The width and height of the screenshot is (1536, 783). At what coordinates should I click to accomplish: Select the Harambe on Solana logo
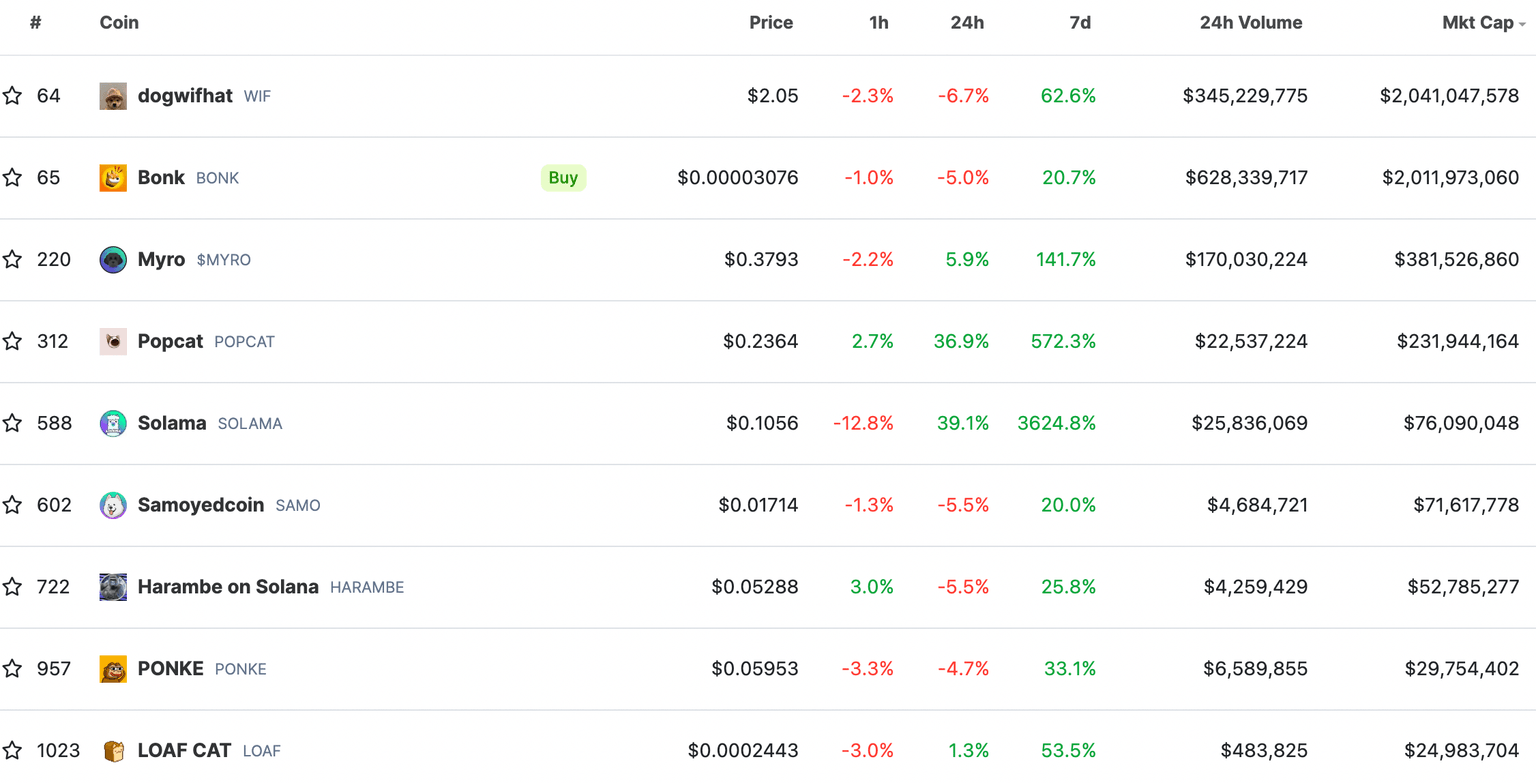click(x=113, y=587)
